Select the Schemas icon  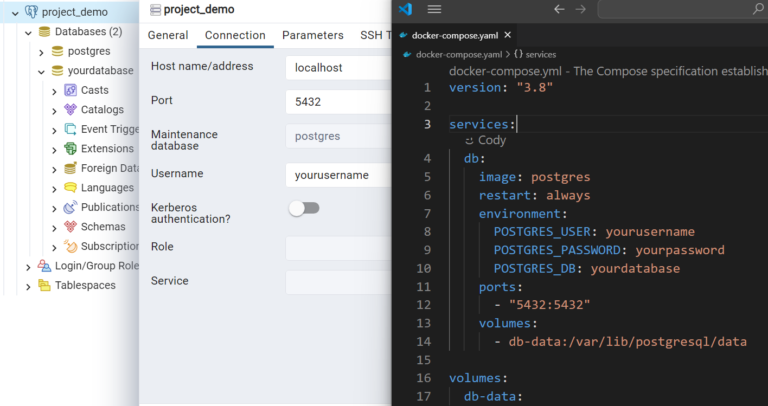tap(71, 227)
